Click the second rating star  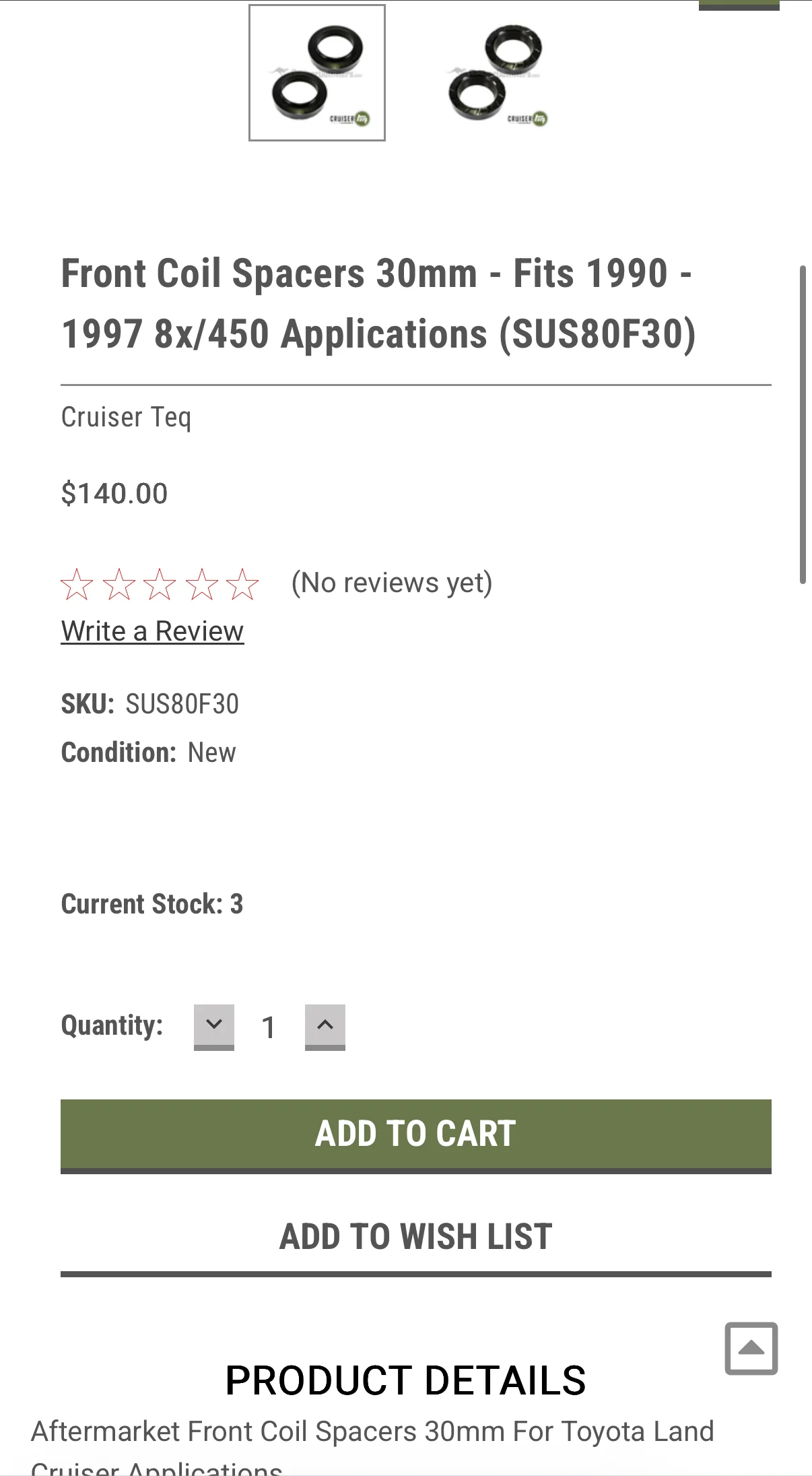(x=119, y=584)
